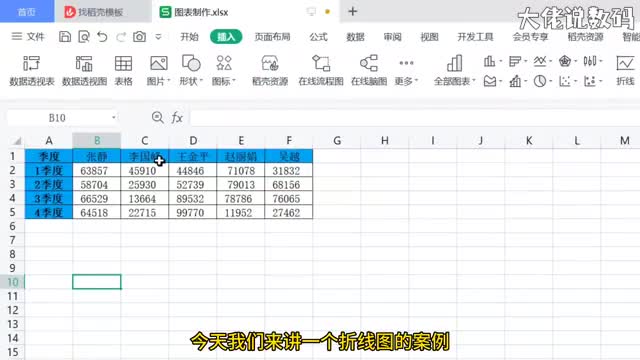Insert a PivotChart (数据透视图)

(x=84, y=71)
